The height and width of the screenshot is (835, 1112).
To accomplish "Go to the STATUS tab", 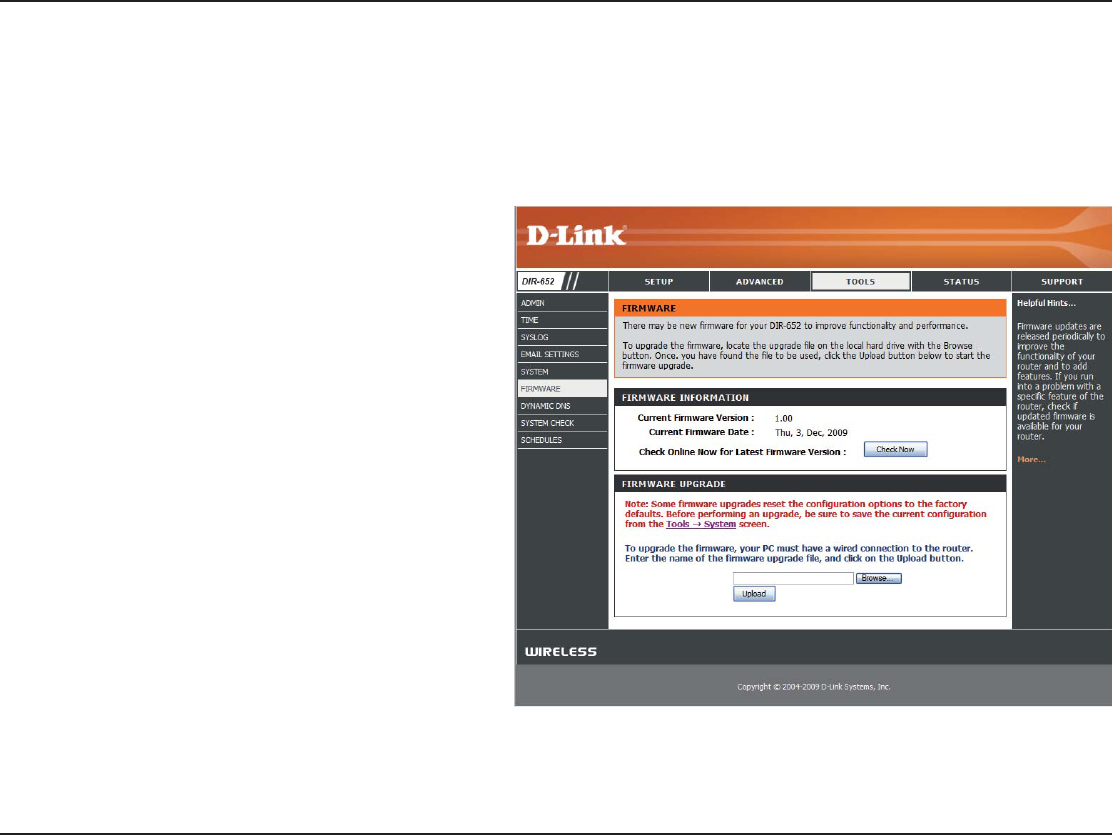I will pos(961,282).
